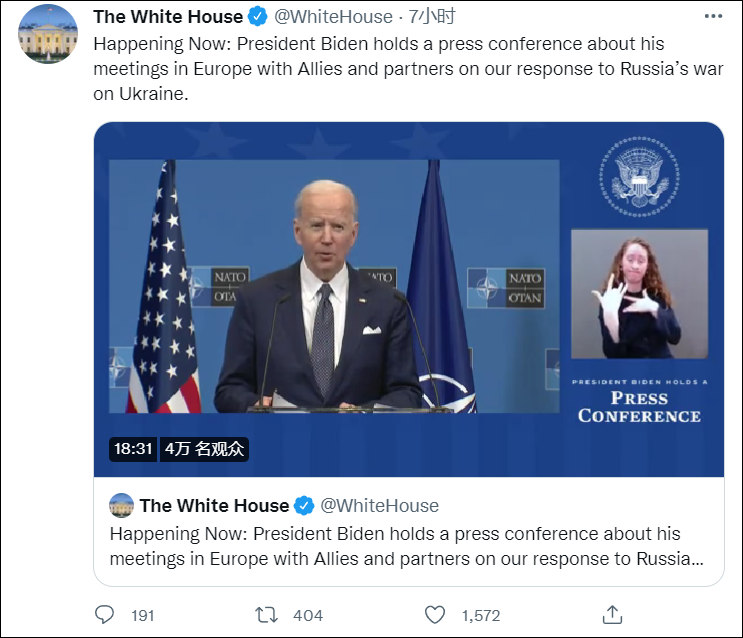Open The White House display name link
This screenshot has width=743, height=638.
[168, 17]
